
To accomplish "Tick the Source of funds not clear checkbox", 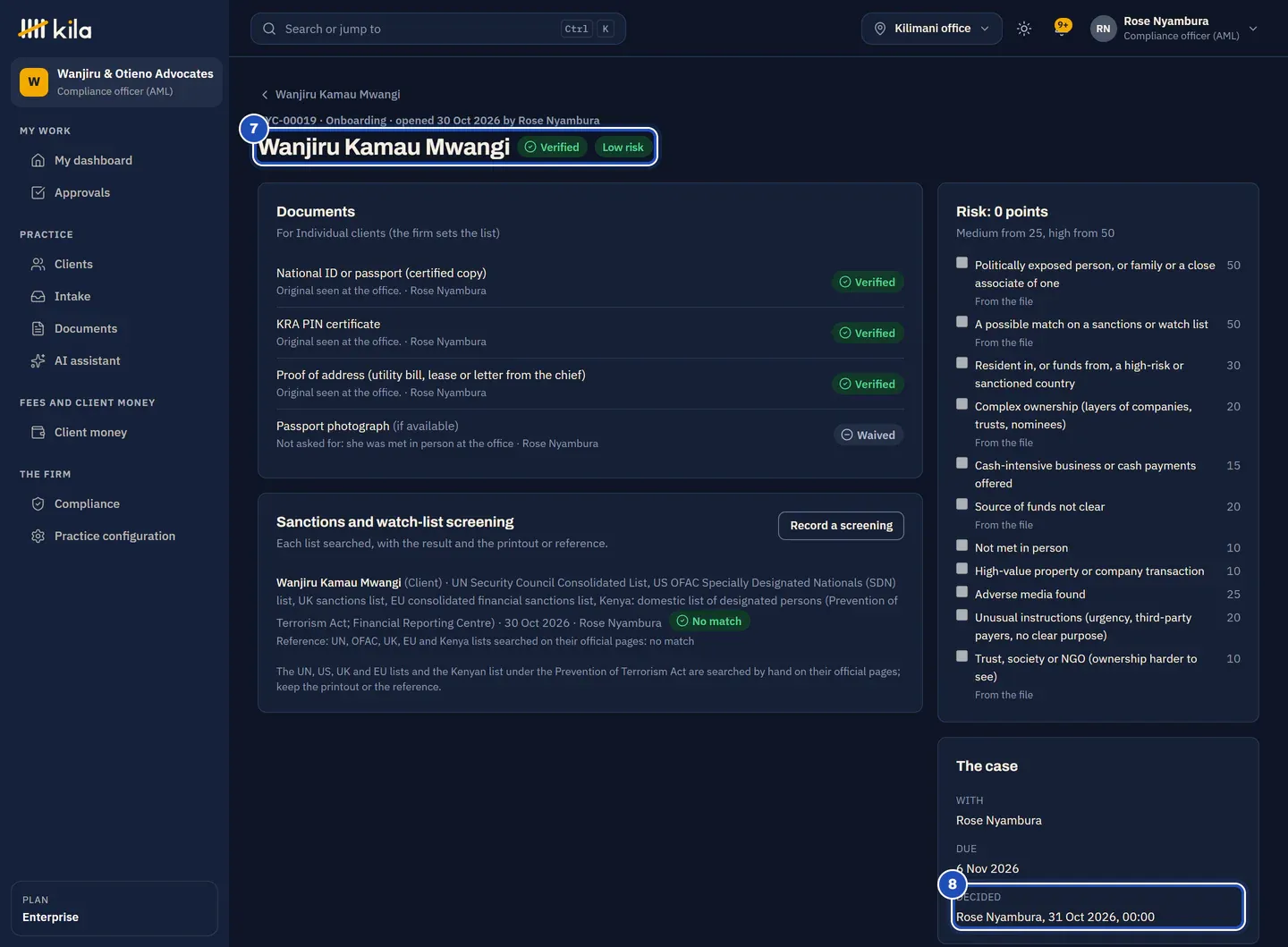I will click(x=962, y=504).
